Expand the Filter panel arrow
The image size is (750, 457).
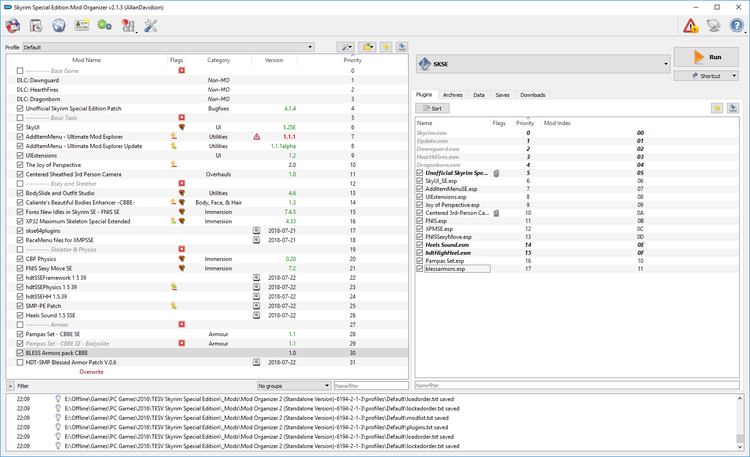pyautogui.click(x=10, y=386)
